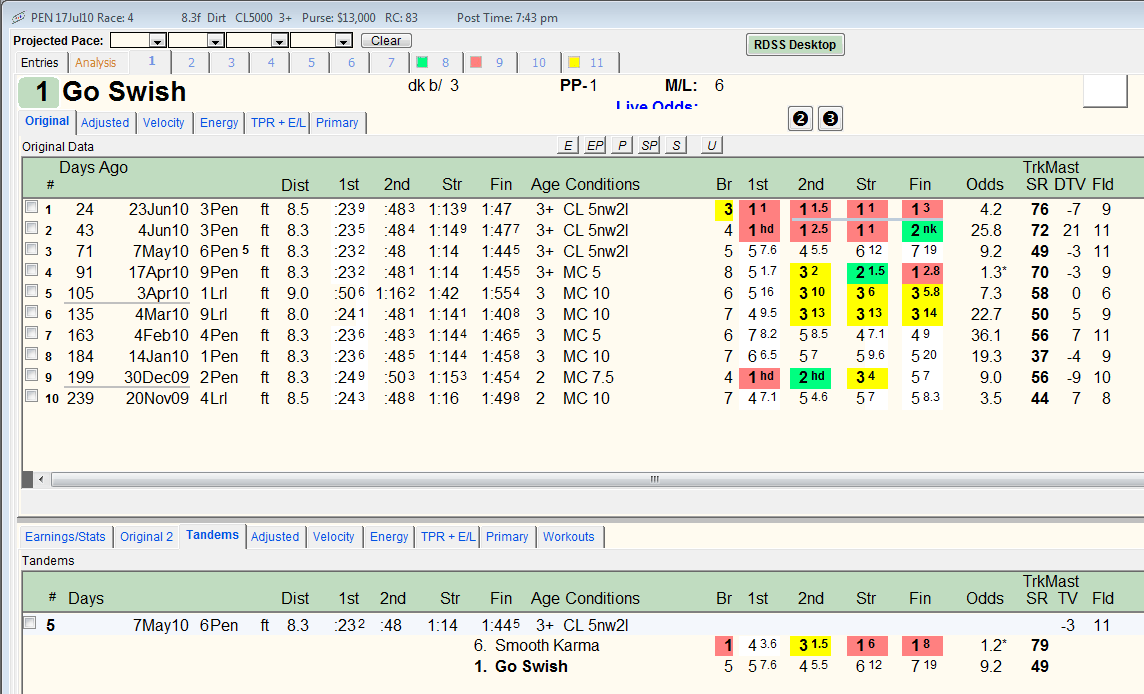Click the blank box beside M/L odds

[x=1105, y=90]
